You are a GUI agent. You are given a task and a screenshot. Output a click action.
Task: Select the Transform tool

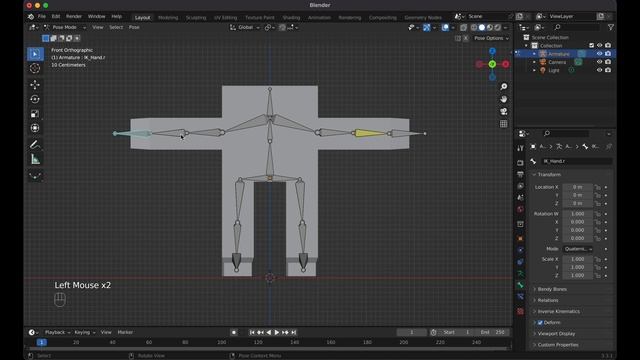point(35,128)
